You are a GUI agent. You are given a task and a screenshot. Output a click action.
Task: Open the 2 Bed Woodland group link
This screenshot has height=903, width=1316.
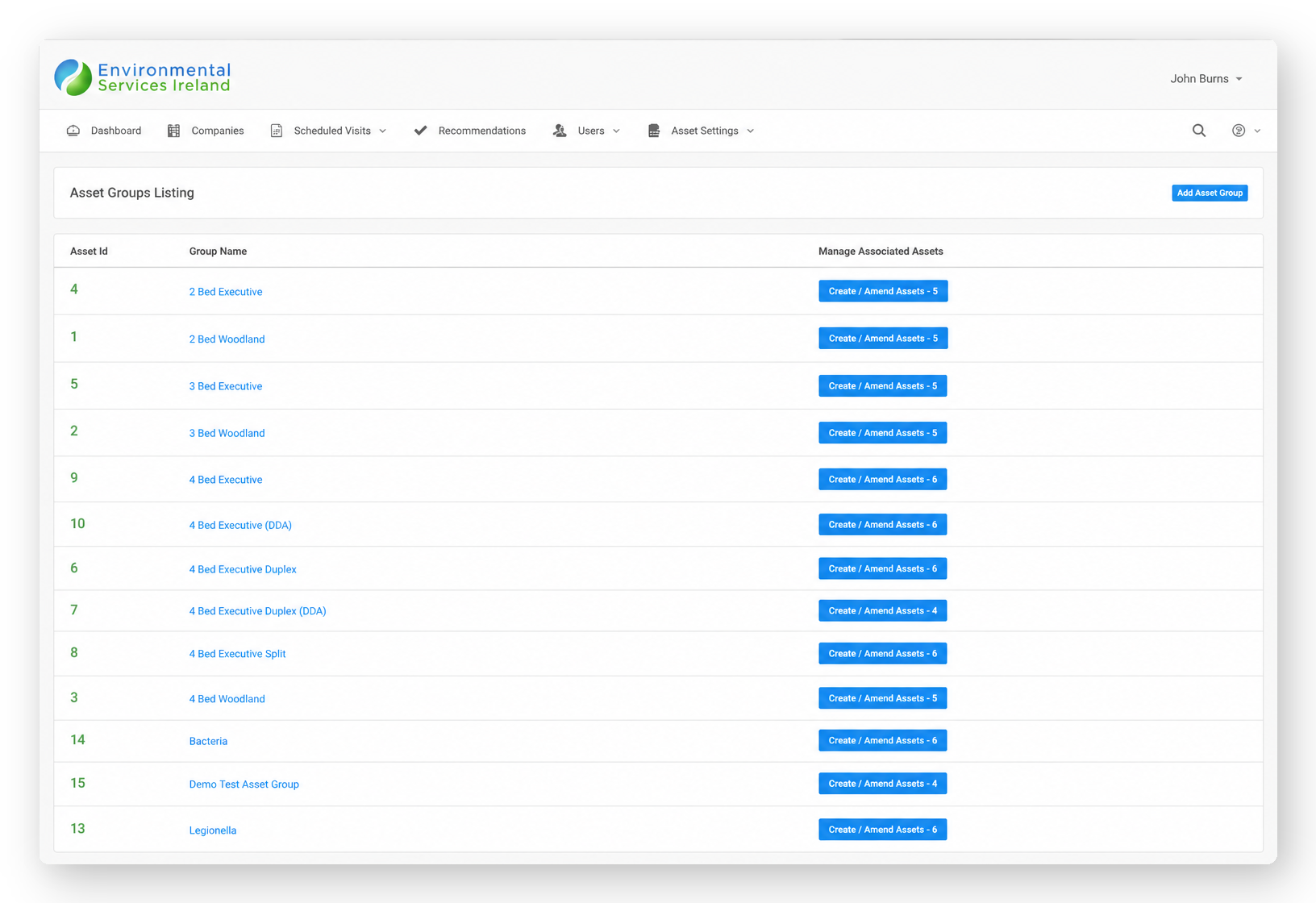click(x=227, y=339)
